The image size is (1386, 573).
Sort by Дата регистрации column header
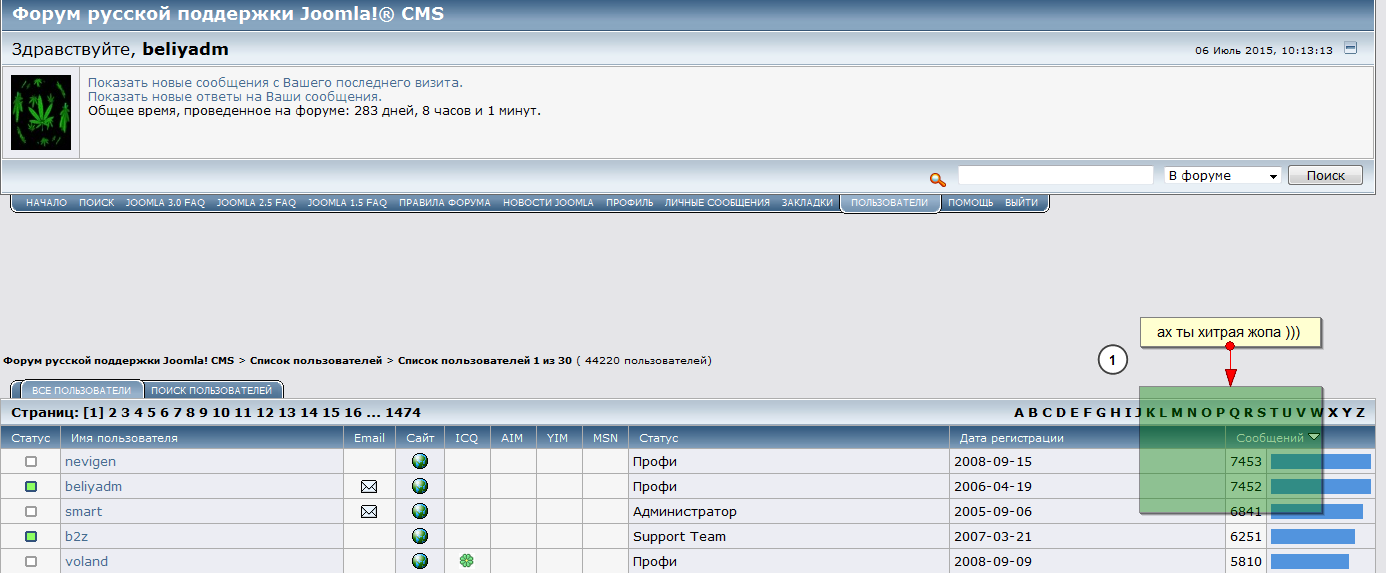[x=1012, y=438]
